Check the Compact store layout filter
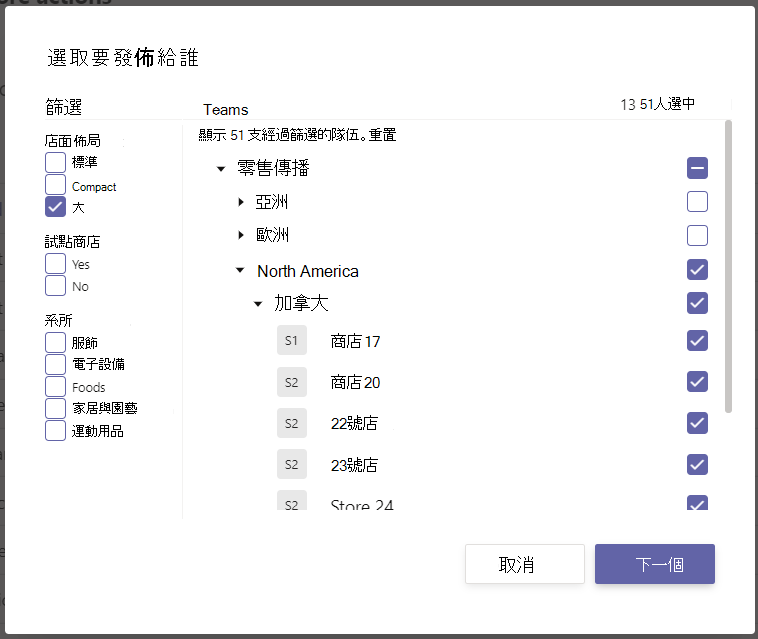The height and width of the screenshot is (639, 758). click(55, 185)
